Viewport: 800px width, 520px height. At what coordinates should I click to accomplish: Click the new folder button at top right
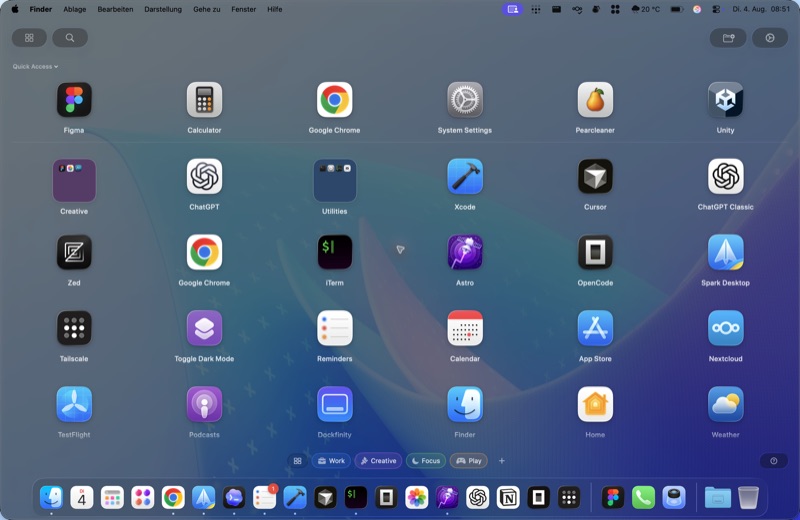(728, 38)
